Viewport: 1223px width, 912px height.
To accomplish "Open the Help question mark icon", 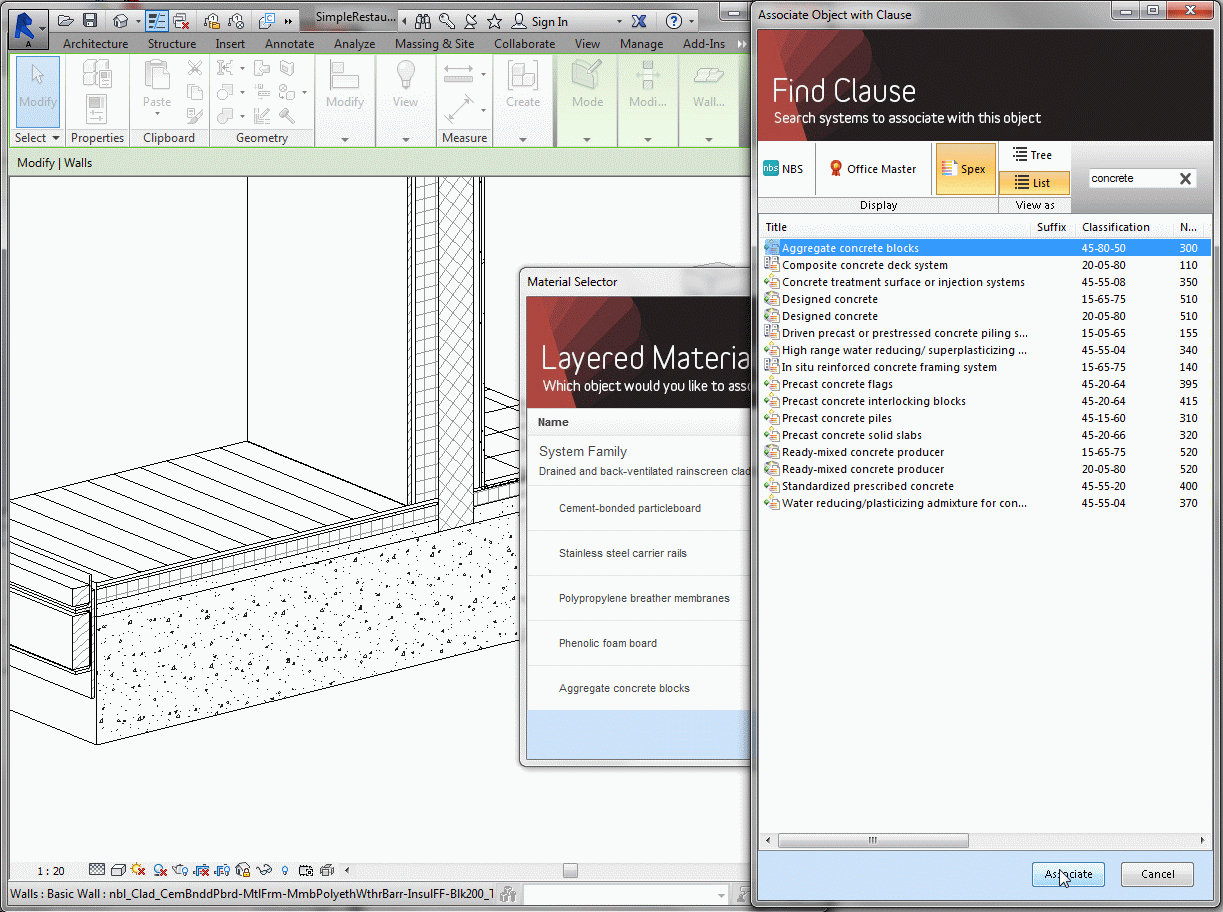I will coord(674,21).
